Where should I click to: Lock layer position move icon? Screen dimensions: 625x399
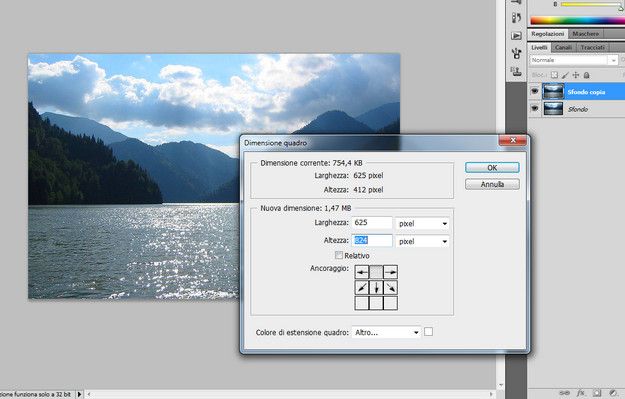tap(576, 75)
